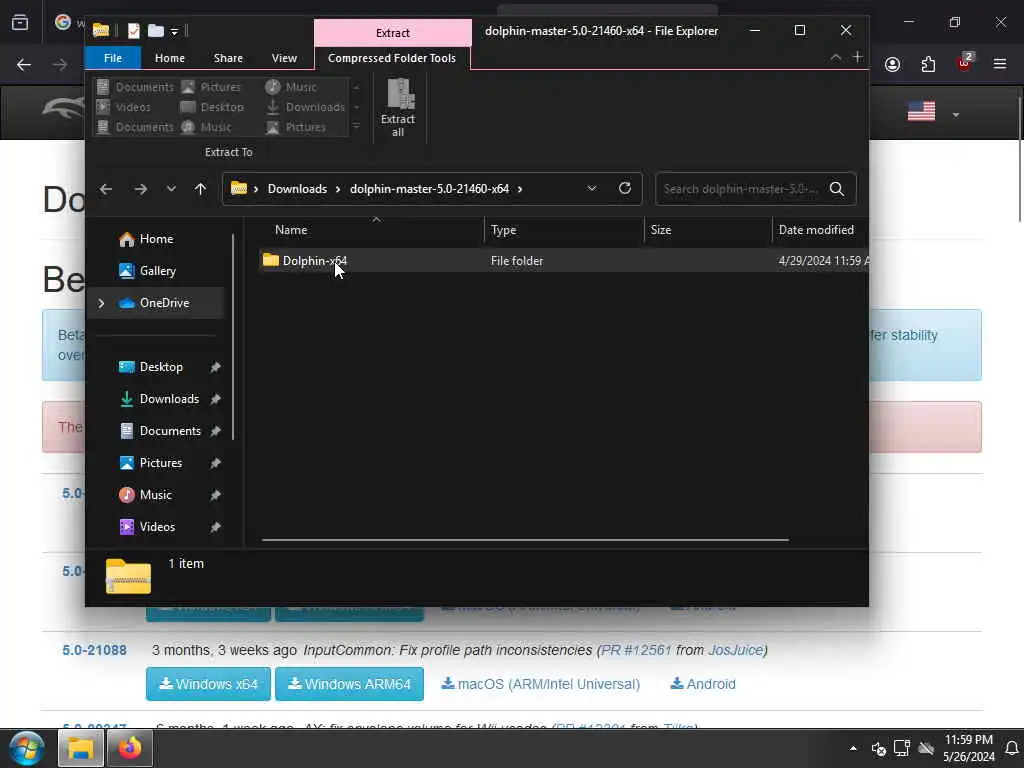Open the Customize Quick Access Toolbar dropdown
The height and width of the screenshot is (768, 1024).
click(x=174, y=31)
